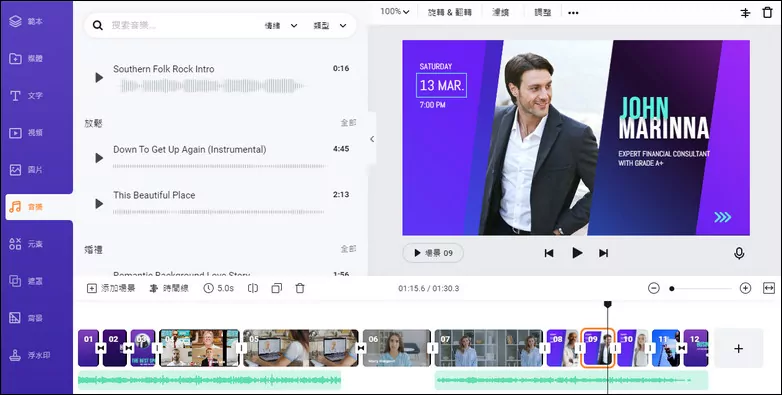782x395 pixels.
Task: Add transition between scenes 06 and 07
Action: 433,348
